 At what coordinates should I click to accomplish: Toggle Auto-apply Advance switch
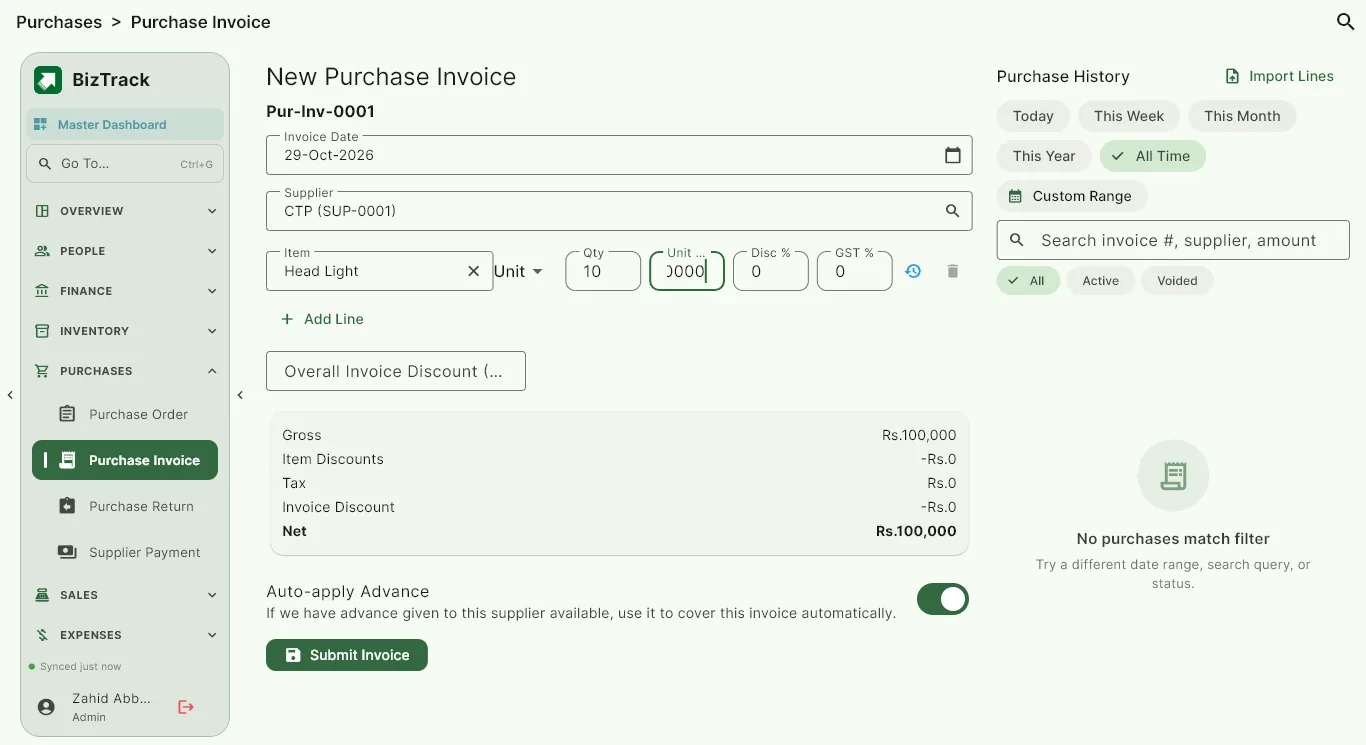click(943, 599)
